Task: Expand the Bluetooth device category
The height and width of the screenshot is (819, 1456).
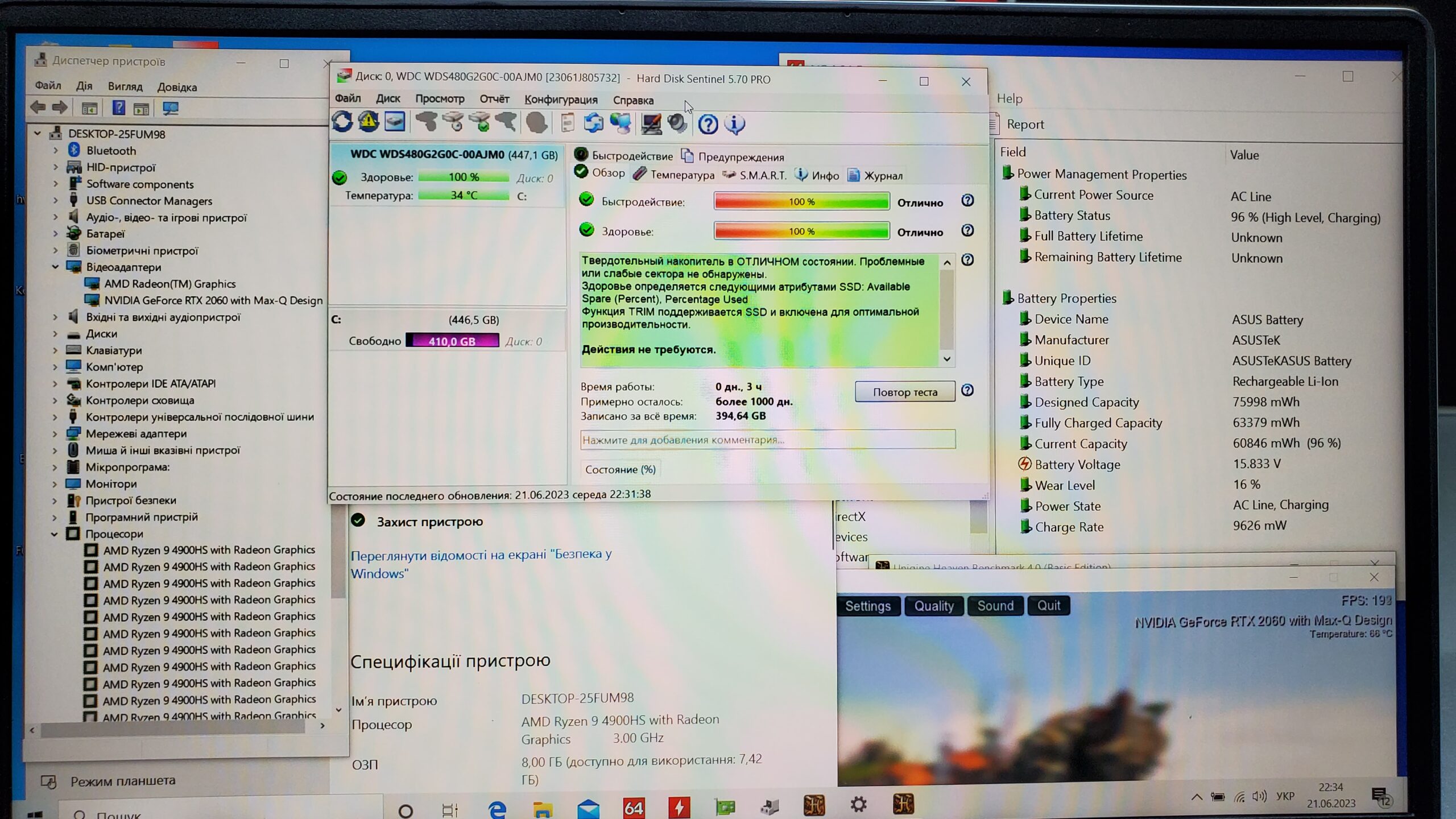Action: (x=56, y=151)
